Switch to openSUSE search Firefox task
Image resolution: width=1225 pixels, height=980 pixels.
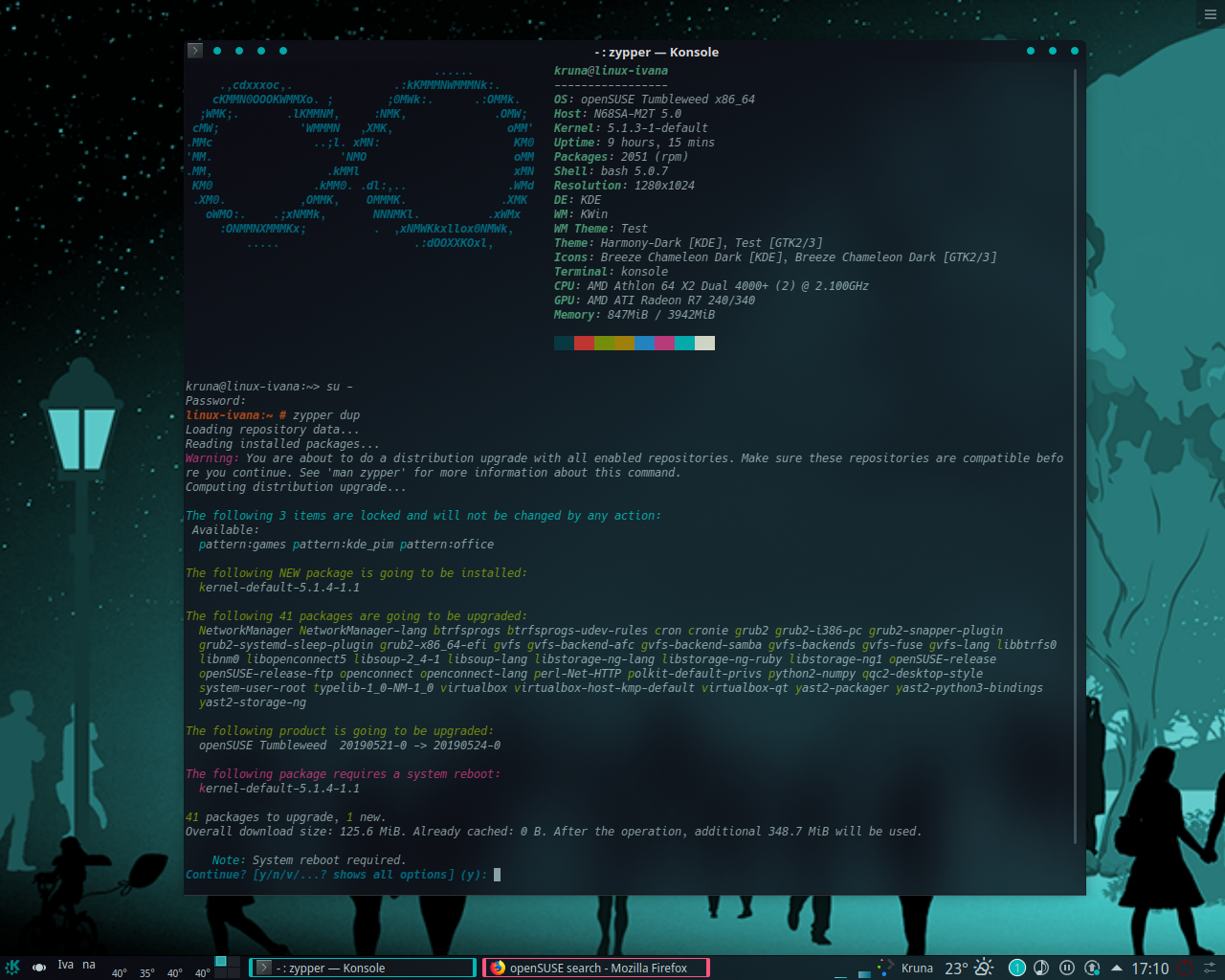(x=596, y=968)
